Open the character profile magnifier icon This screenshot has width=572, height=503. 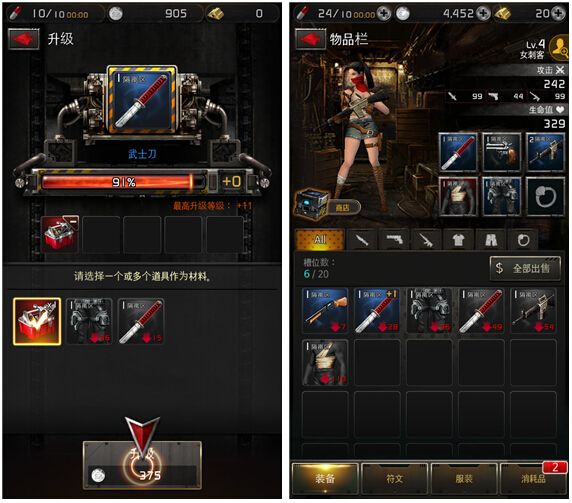point(560,48)
